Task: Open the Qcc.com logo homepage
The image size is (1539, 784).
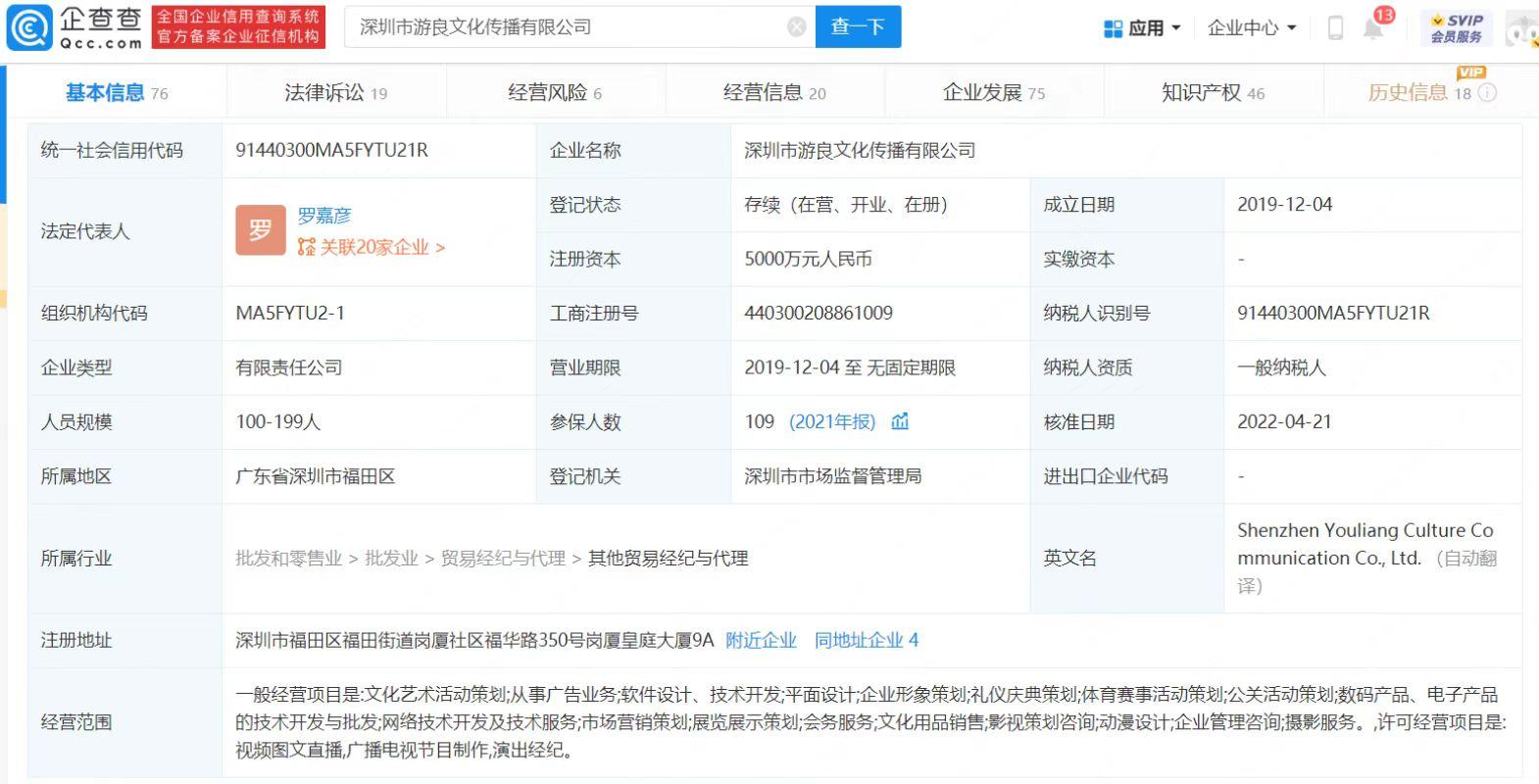Action: [74, 26]
